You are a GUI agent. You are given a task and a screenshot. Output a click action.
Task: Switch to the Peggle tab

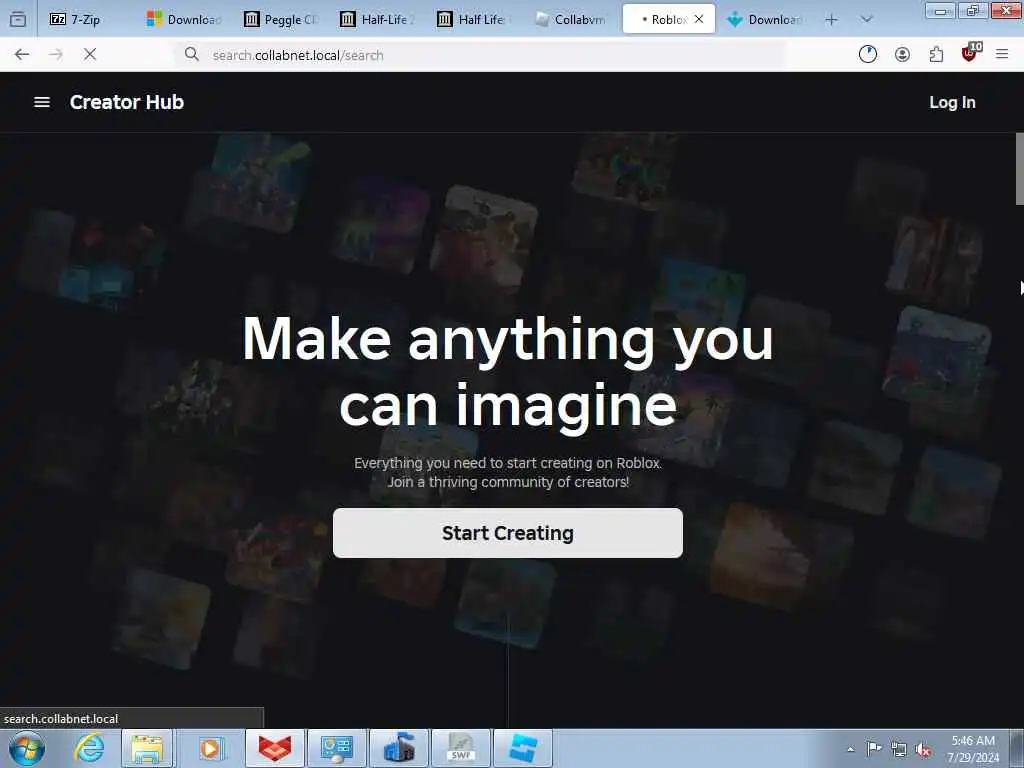281,20
